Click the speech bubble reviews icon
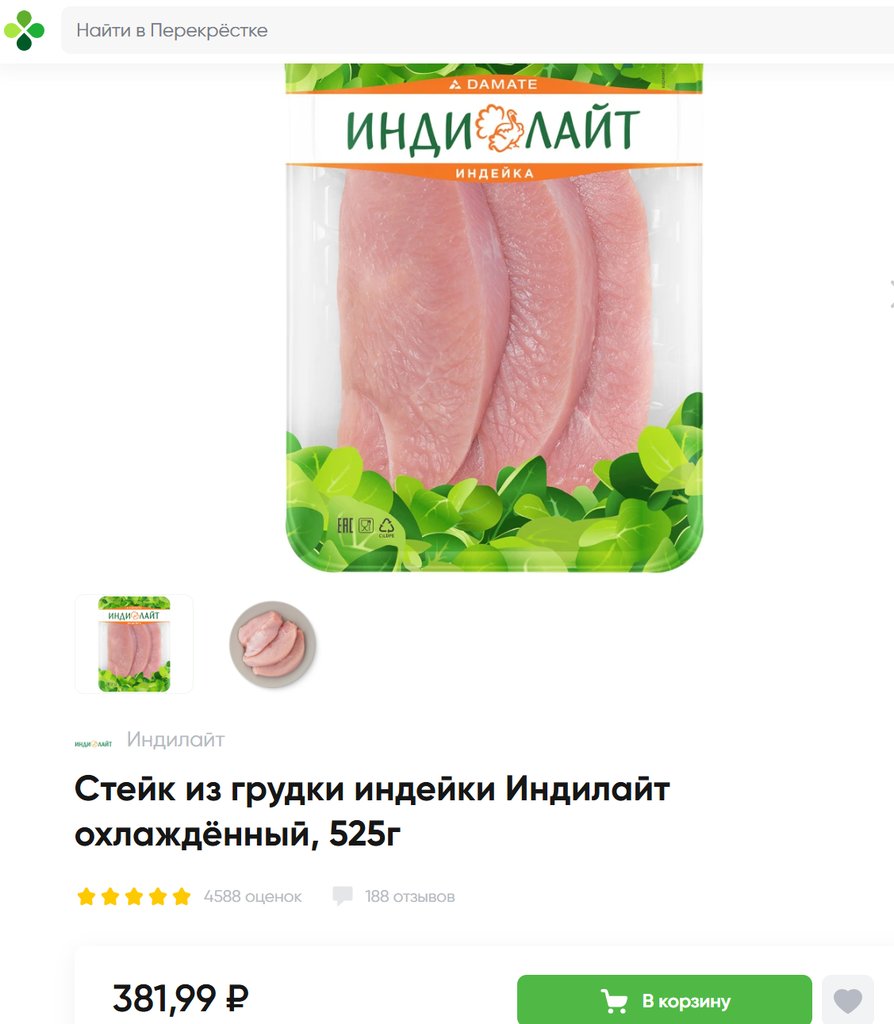This screenshot has width=894, height=1024. (343, 895)
